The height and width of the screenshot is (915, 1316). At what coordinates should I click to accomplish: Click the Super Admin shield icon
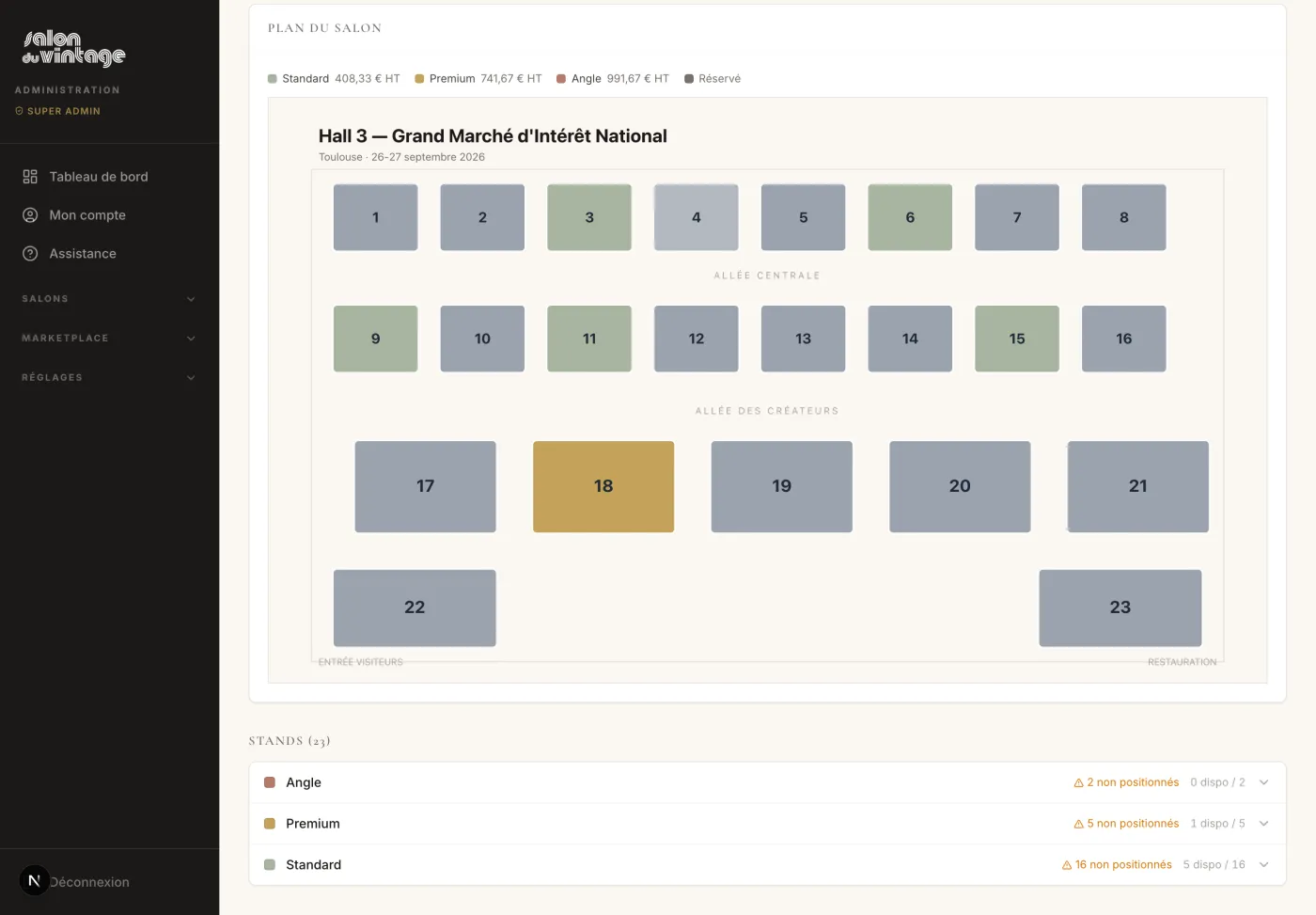[x=19, y=111]
